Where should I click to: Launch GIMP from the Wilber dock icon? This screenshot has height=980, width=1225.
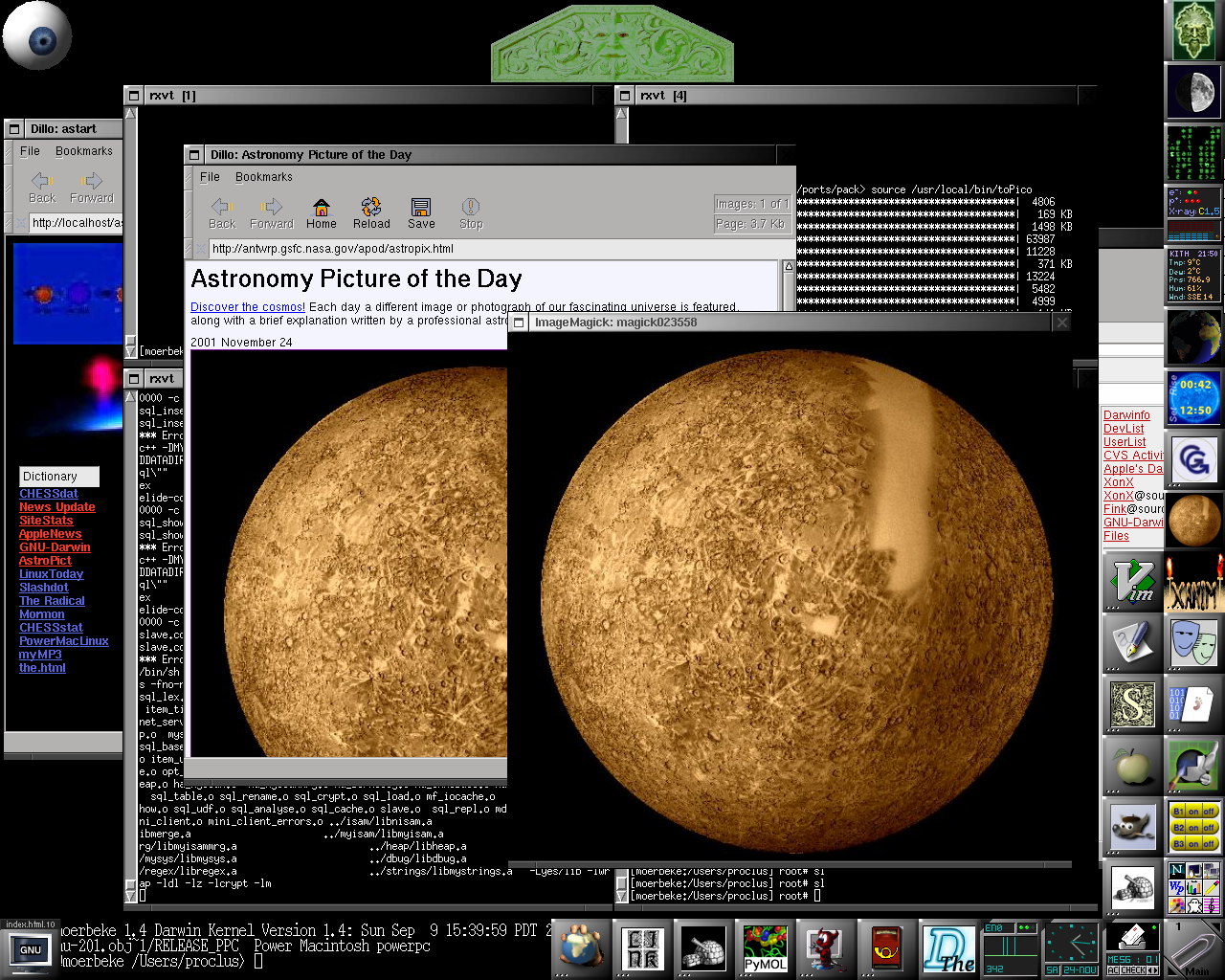[1133, 826]
